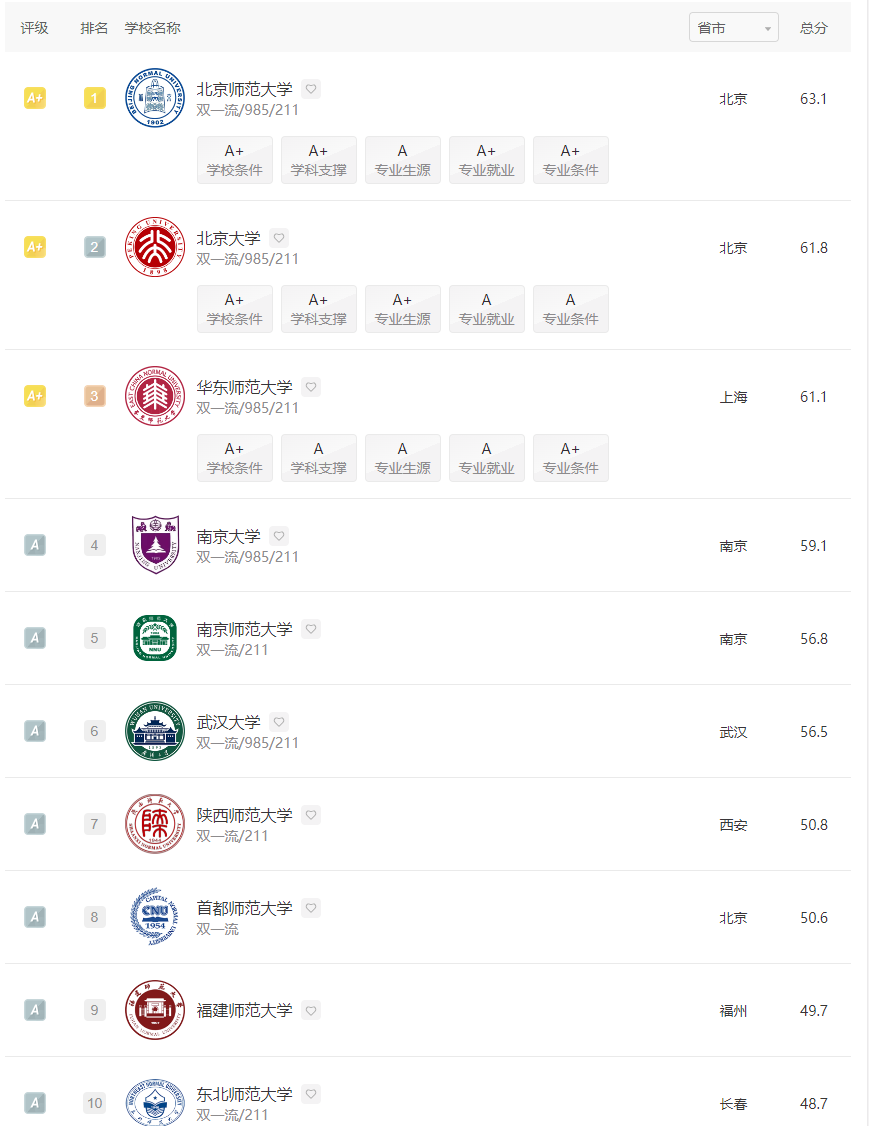The image size is (869, 1126).
Task: Click 北京大学 学科支撑 A+ badge
Action: click(x=319, y=309)
